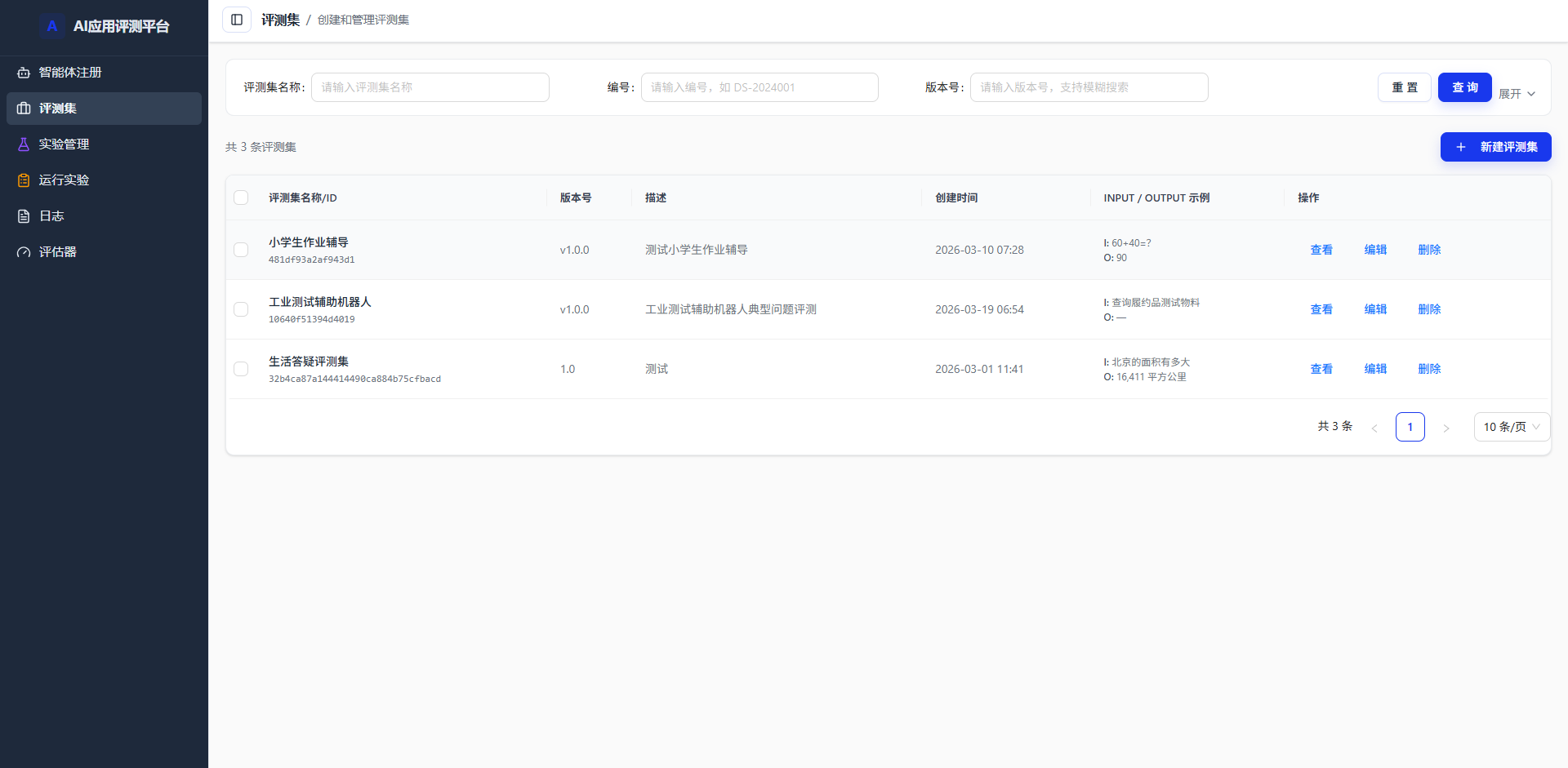Click the 评测集名称/ID column header
This screenshot has height=768, width=1568.
click(x=303, y=198)
